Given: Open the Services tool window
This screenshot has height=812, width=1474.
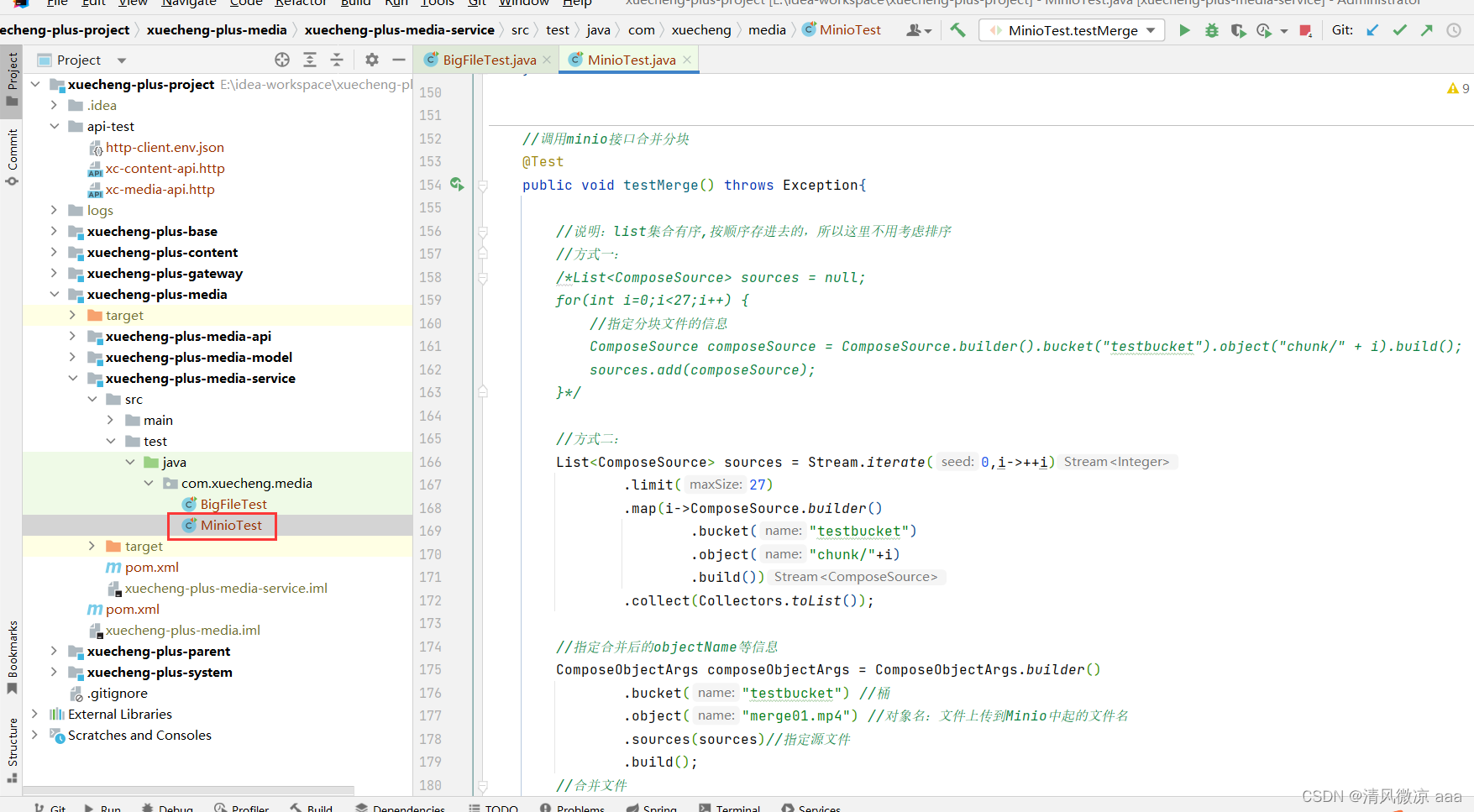Looking at the screenshot, I should [810, 808].
